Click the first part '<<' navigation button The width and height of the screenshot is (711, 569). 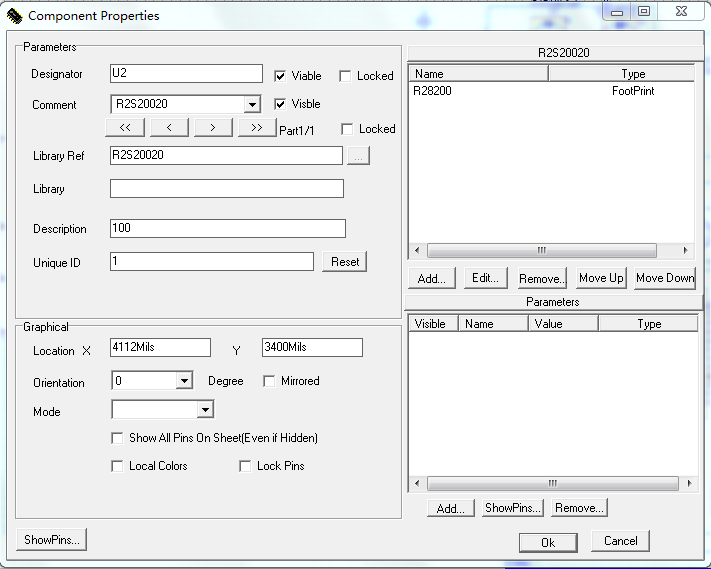(125, 128)
